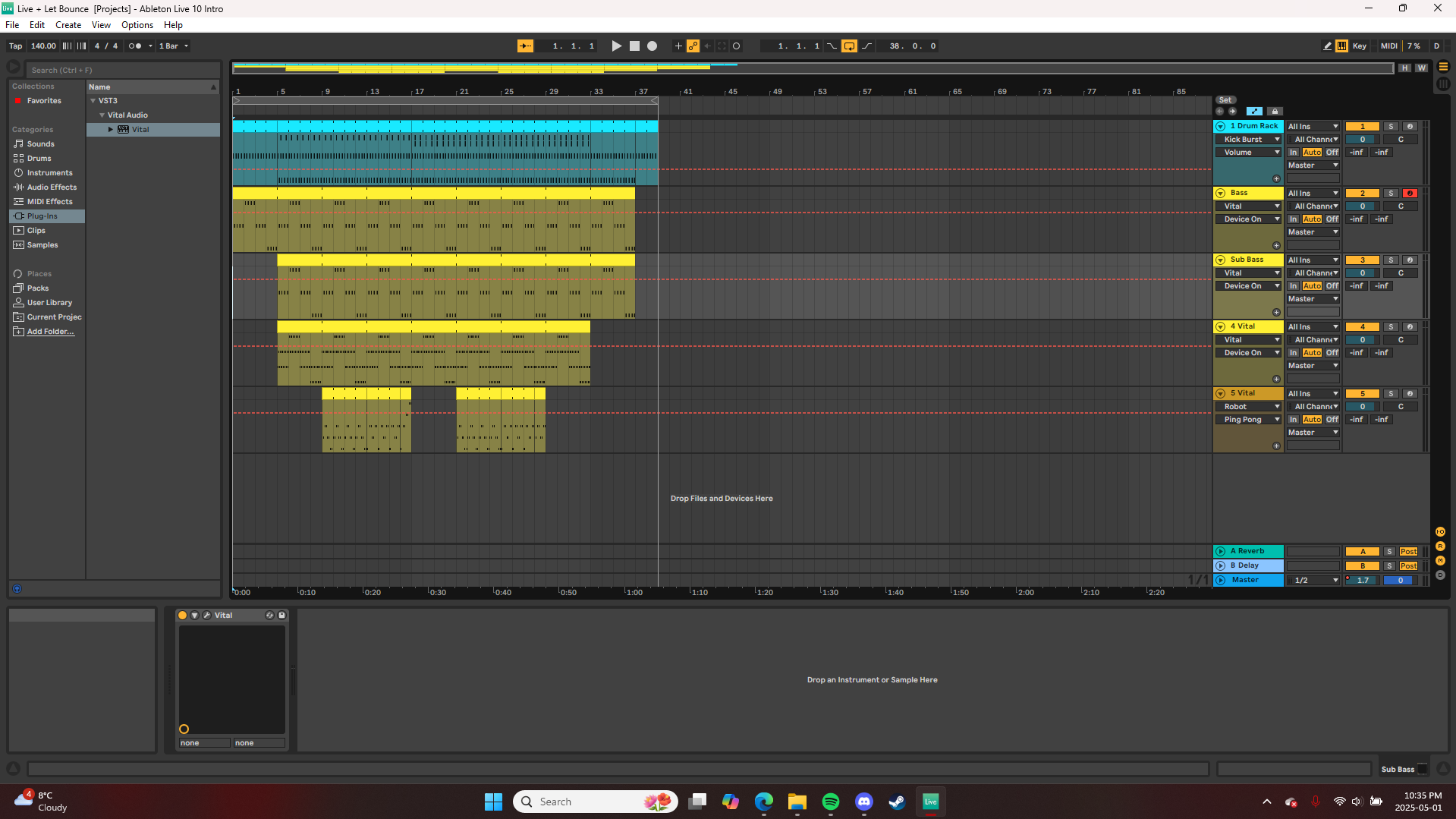Adjust Drum Rack track volume slider

(1362, 140)
